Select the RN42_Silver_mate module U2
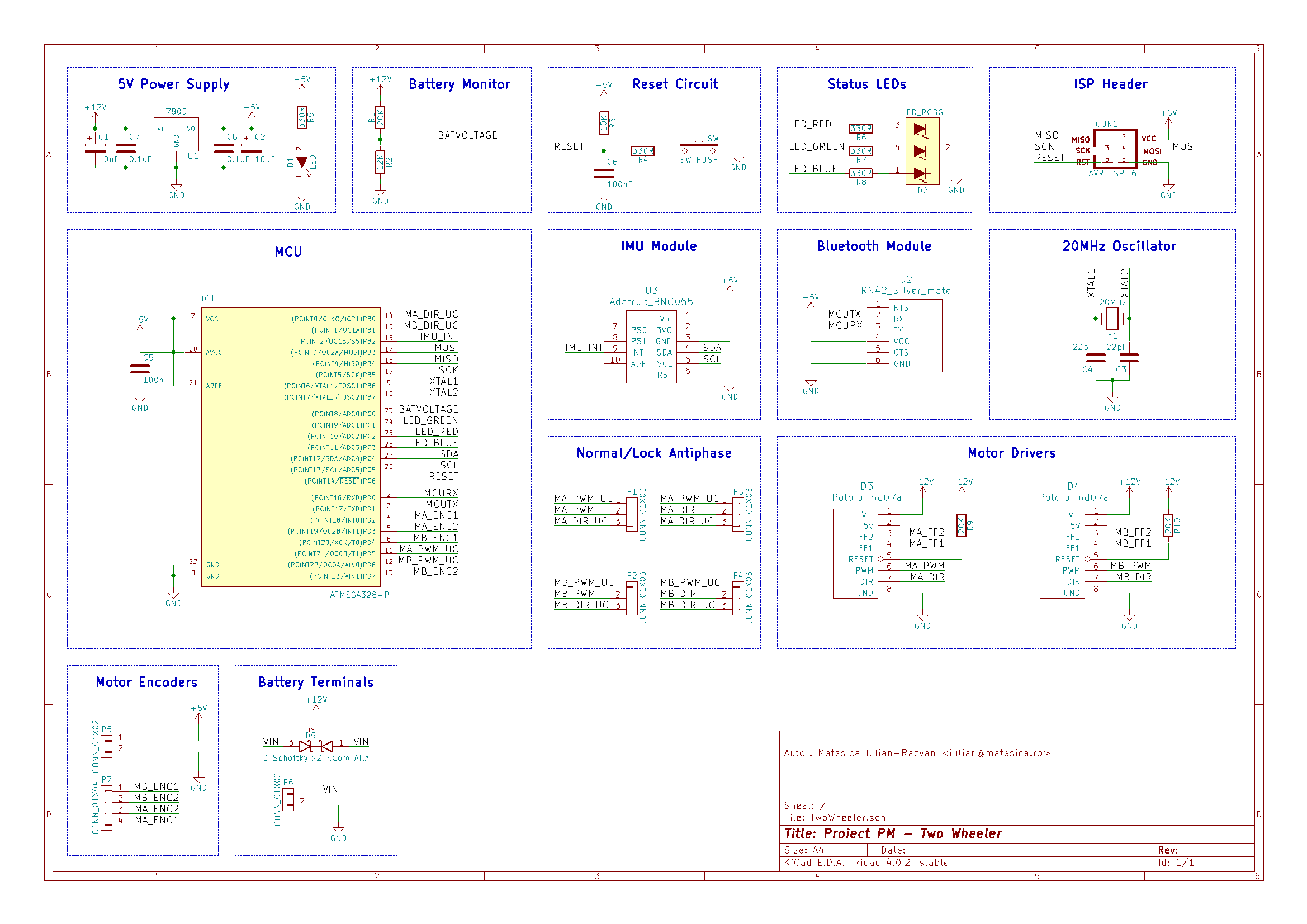Image resolution: width=1307 pixels, height=924 pixels. (x=915, y=335)
